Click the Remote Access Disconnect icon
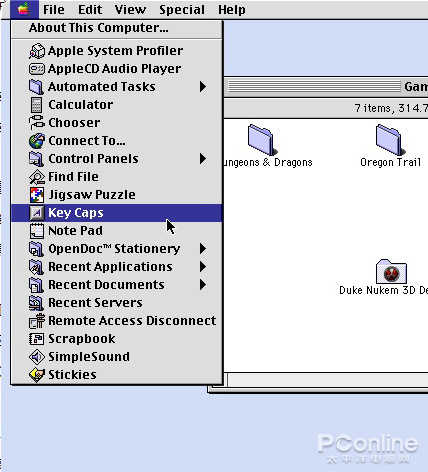 (x=36, y=321)
